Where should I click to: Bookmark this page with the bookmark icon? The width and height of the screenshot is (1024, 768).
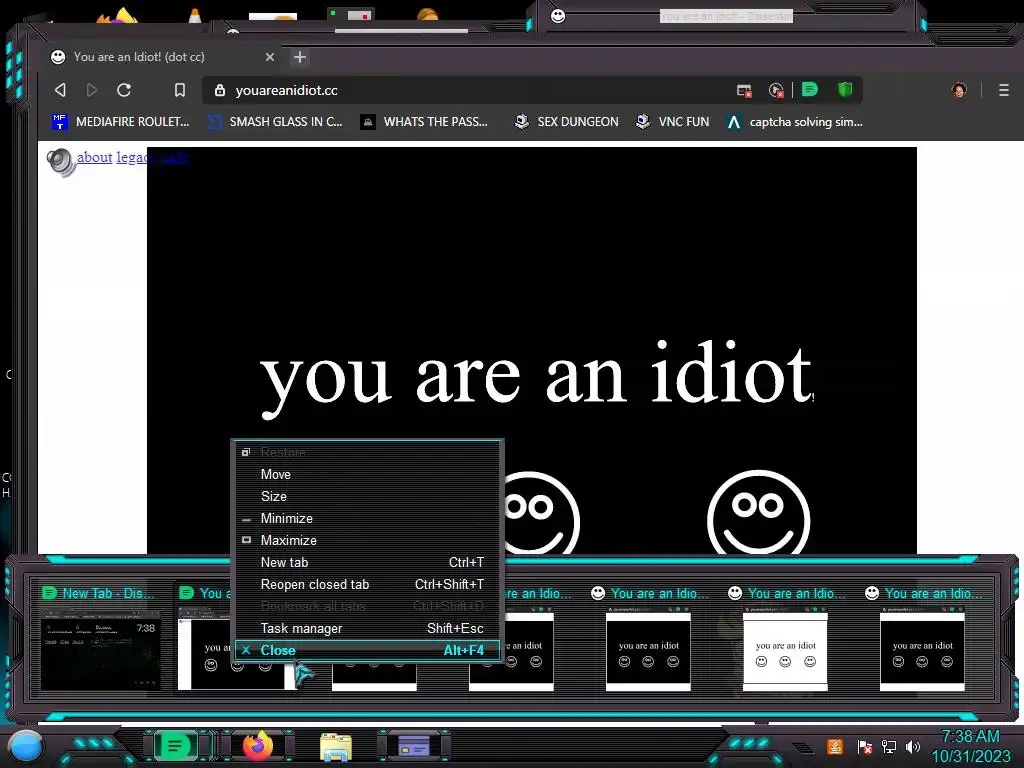pyautogui.click(x=180, y=90)
